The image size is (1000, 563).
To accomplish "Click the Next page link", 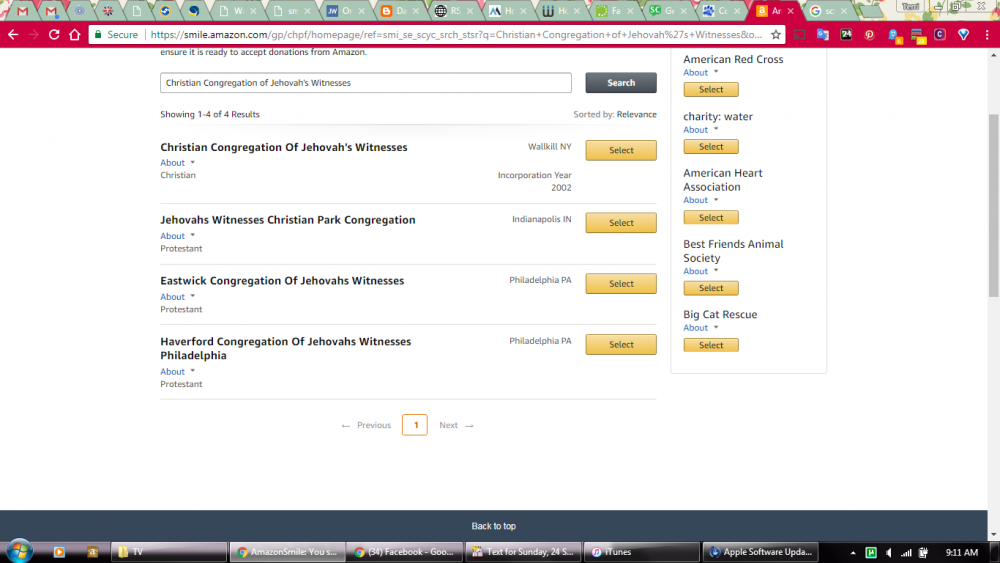I will (456, 425).
